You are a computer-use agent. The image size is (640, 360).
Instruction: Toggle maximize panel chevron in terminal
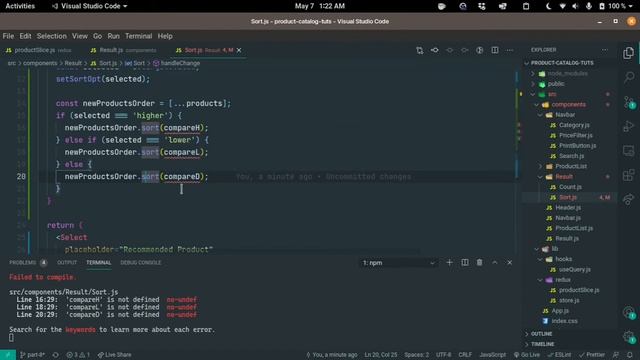495,262
